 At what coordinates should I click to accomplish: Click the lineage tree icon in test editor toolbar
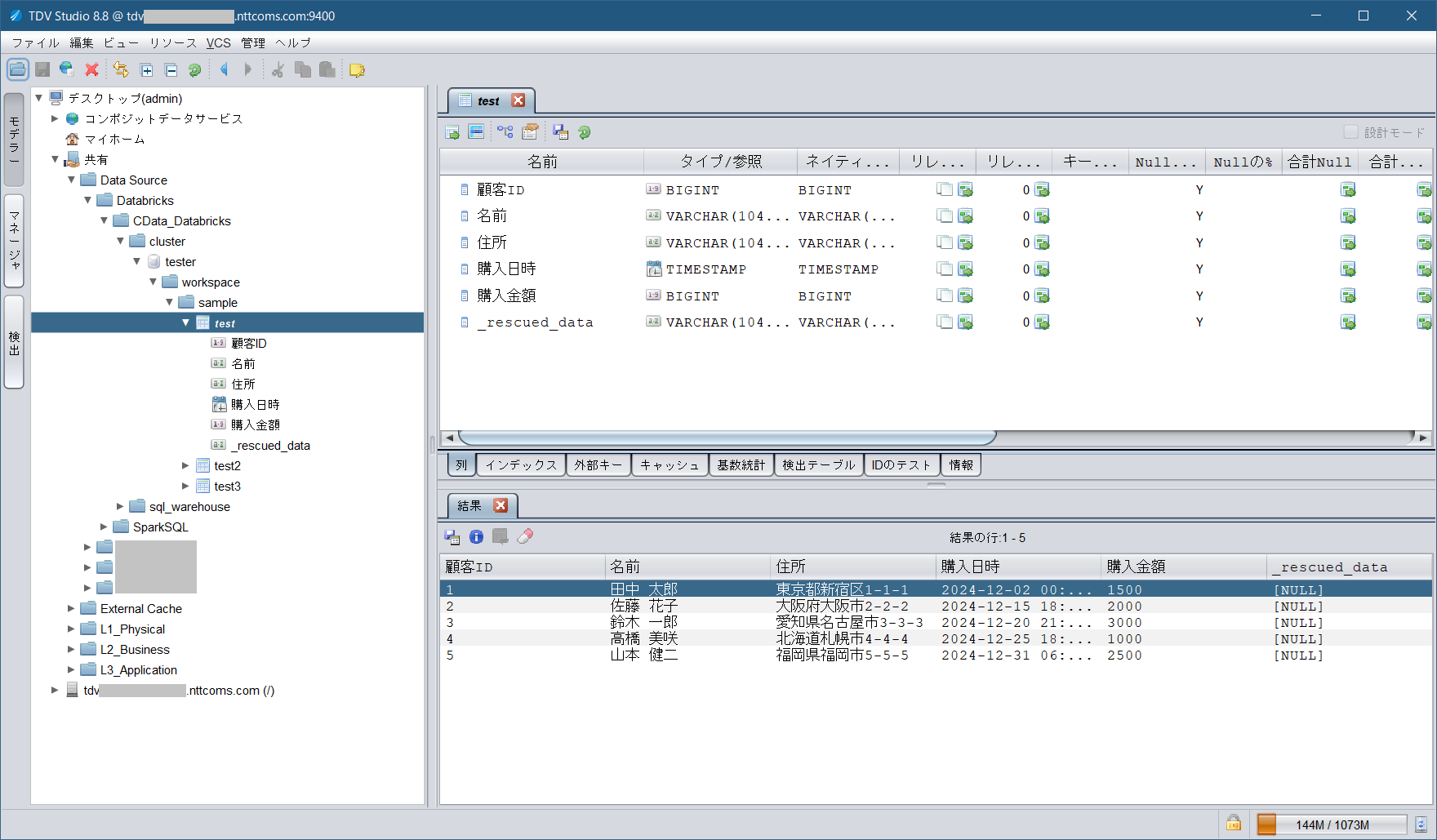[x=505, y=131]
